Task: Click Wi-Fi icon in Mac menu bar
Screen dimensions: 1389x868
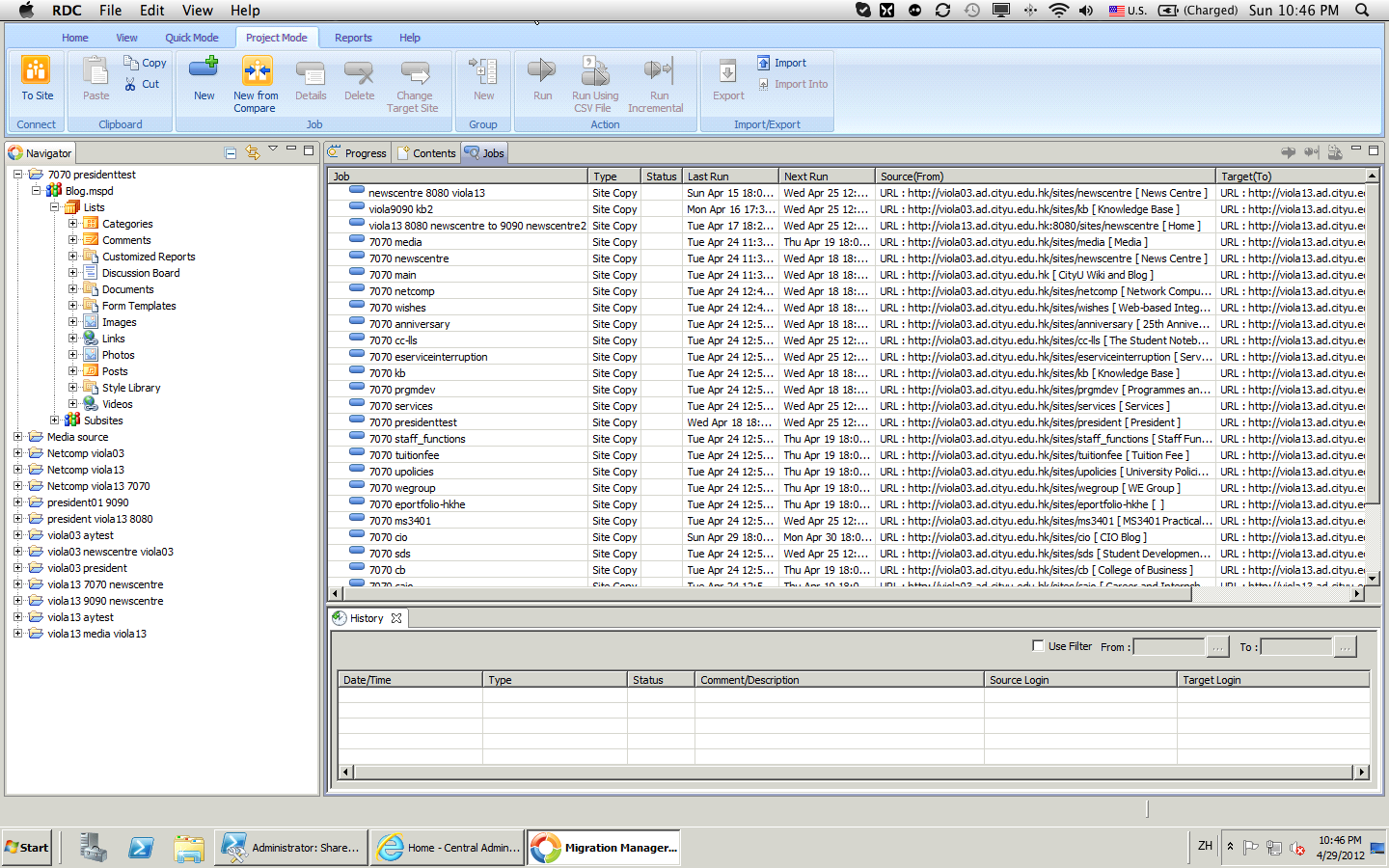Action: [x=1058, y=10]
